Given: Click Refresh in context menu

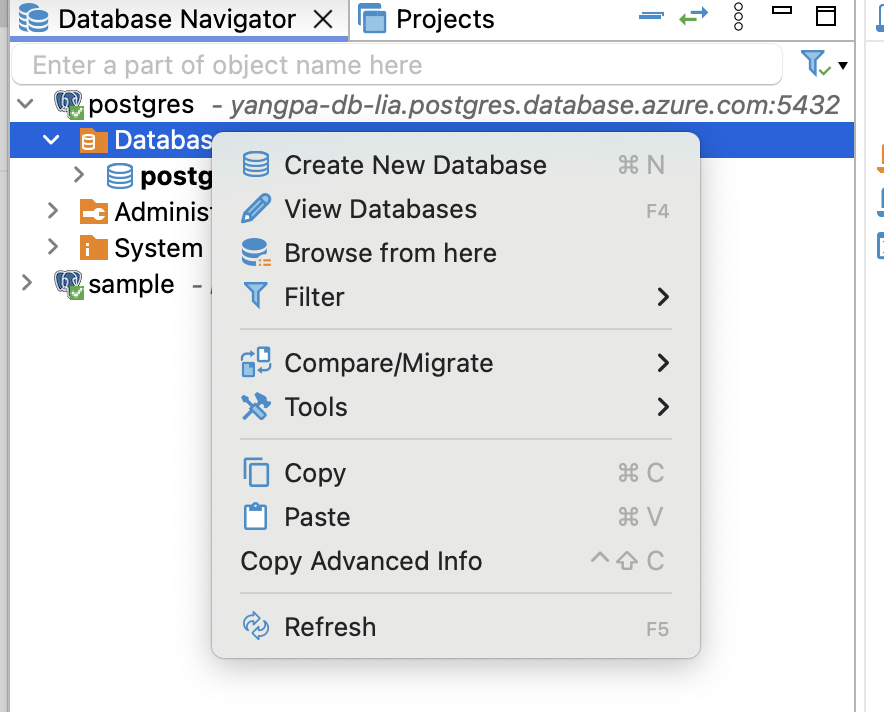Looking at the screenshot, I should (x=456, y=627).
